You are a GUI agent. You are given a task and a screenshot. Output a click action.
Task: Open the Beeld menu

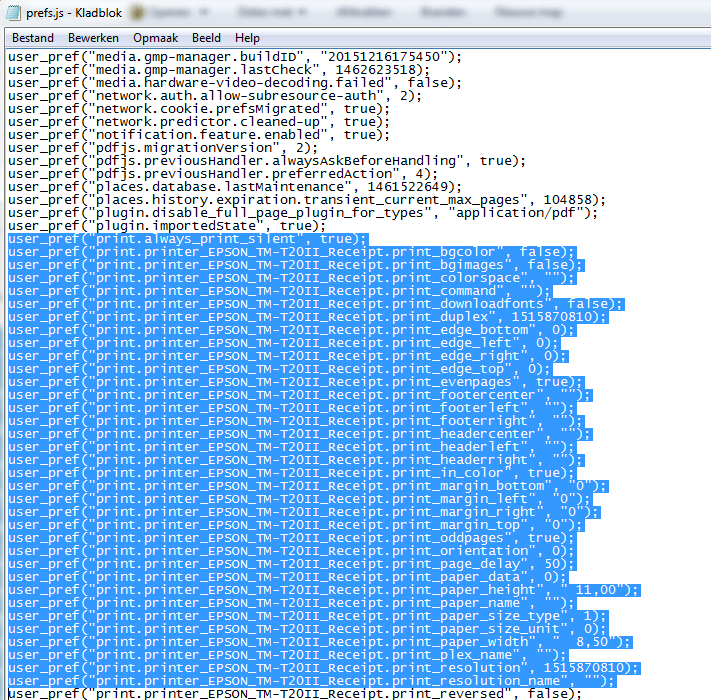pyautogui.click(x=206, y=37)
